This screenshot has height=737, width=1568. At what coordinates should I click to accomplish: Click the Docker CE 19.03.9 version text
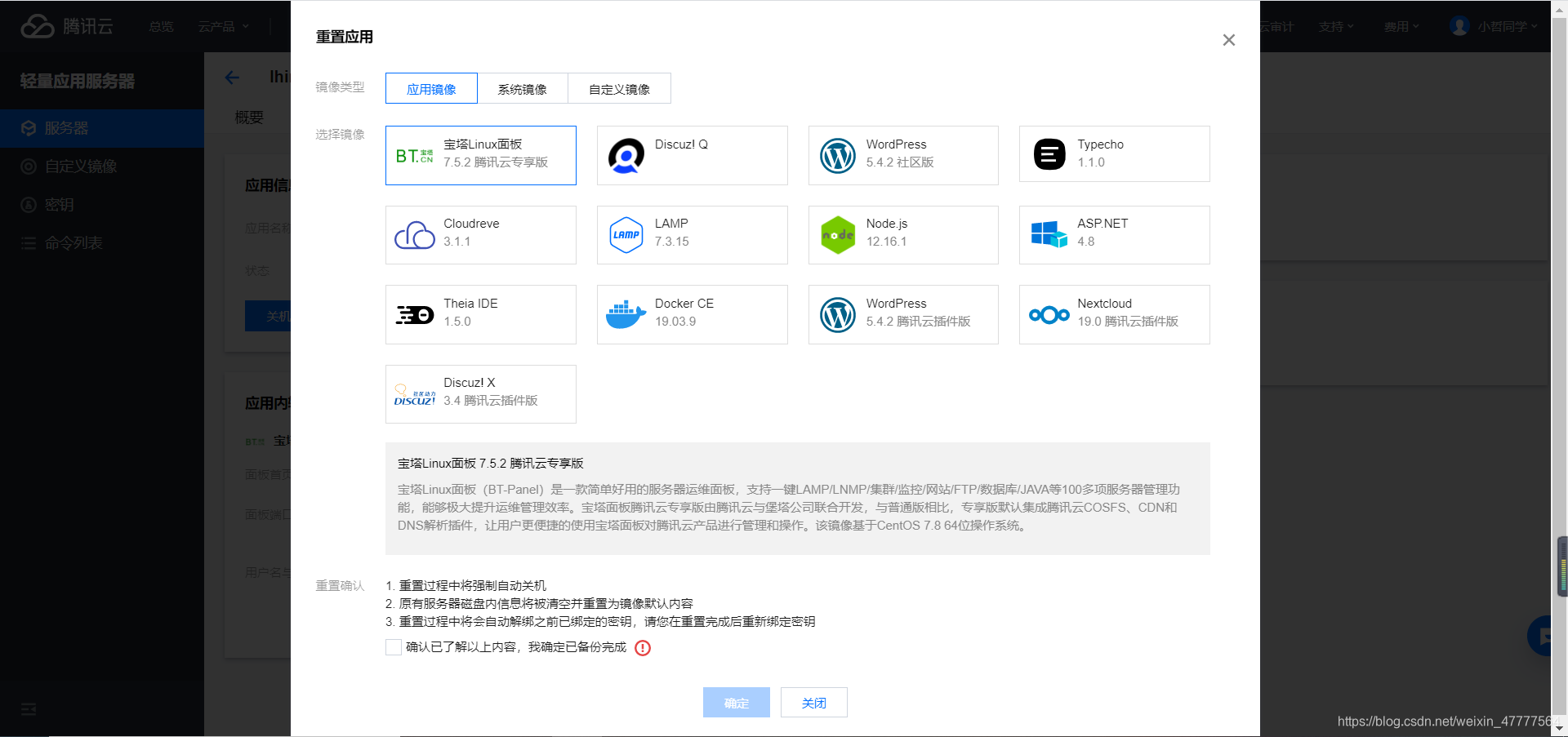coord(675,322)
